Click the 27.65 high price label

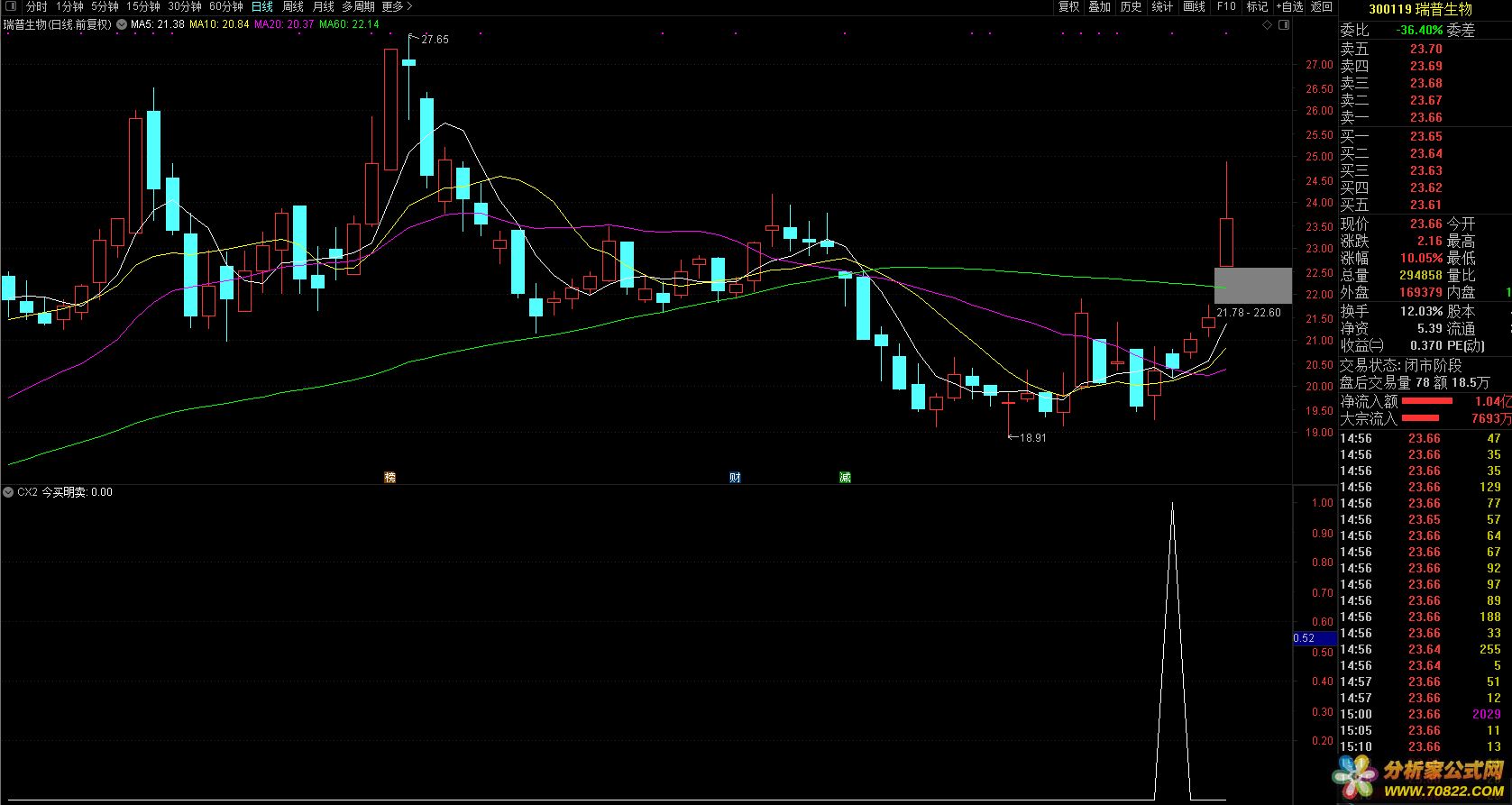tap(435, 40)
